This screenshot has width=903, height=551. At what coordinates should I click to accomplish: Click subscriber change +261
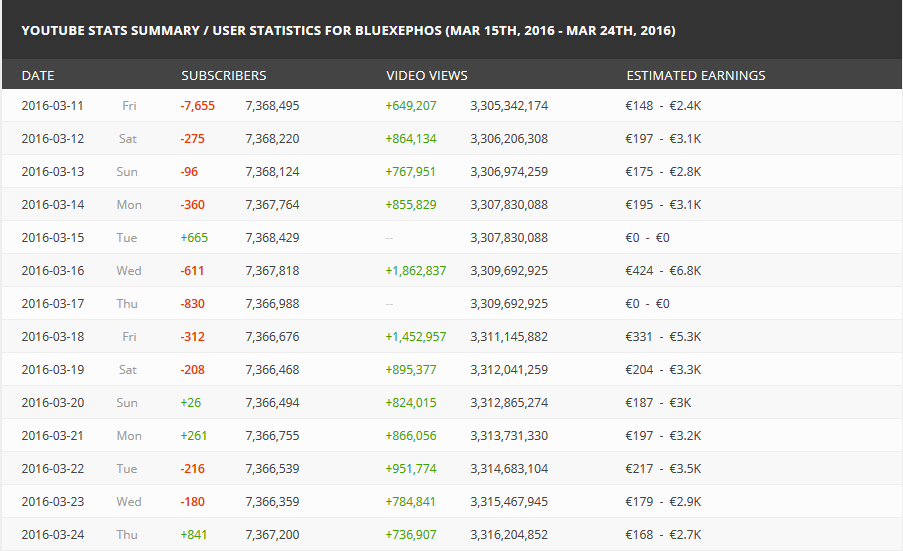[x=194, y=436]
